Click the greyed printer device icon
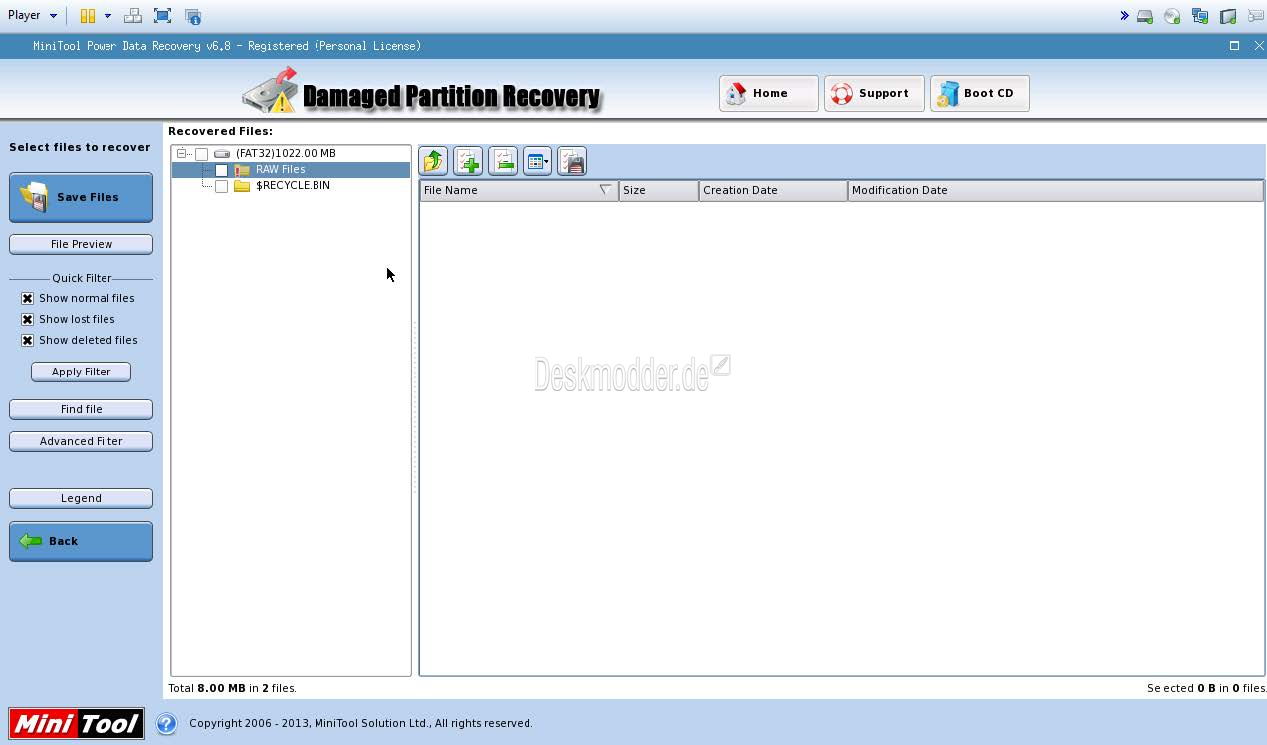 1256,16
